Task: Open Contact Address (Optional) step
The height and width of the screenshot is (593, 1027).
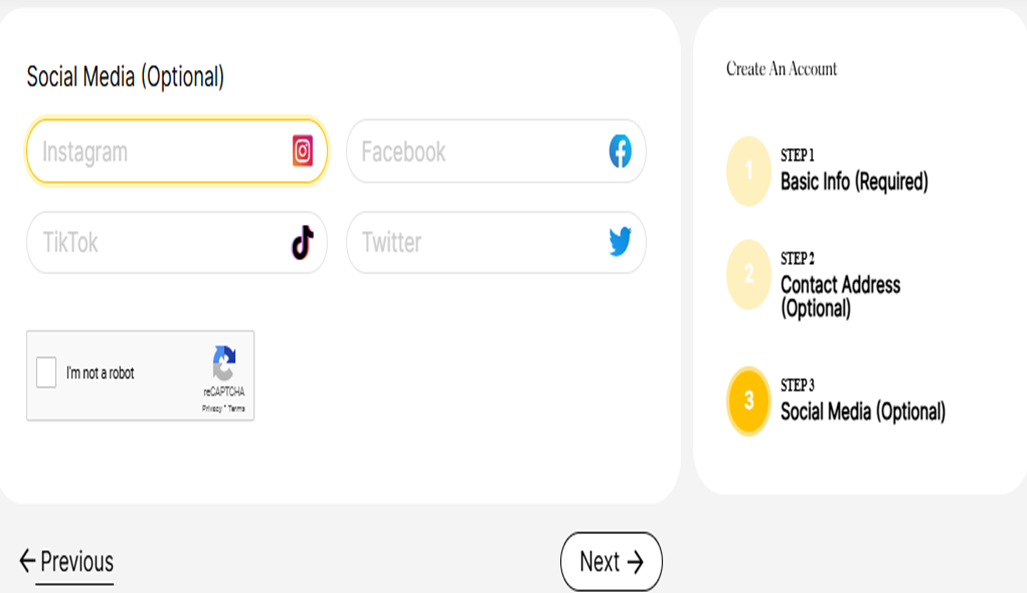Action: [840, 296]
